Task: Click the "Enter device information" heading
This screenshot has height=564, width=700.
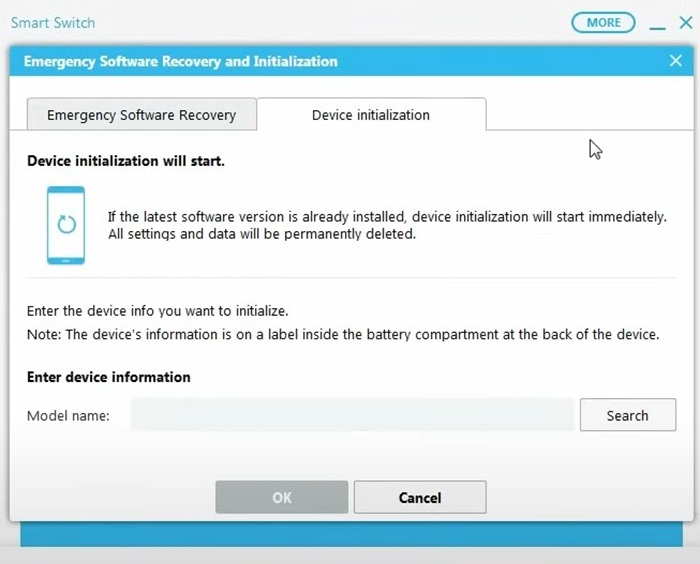Action: click(109, 377)
